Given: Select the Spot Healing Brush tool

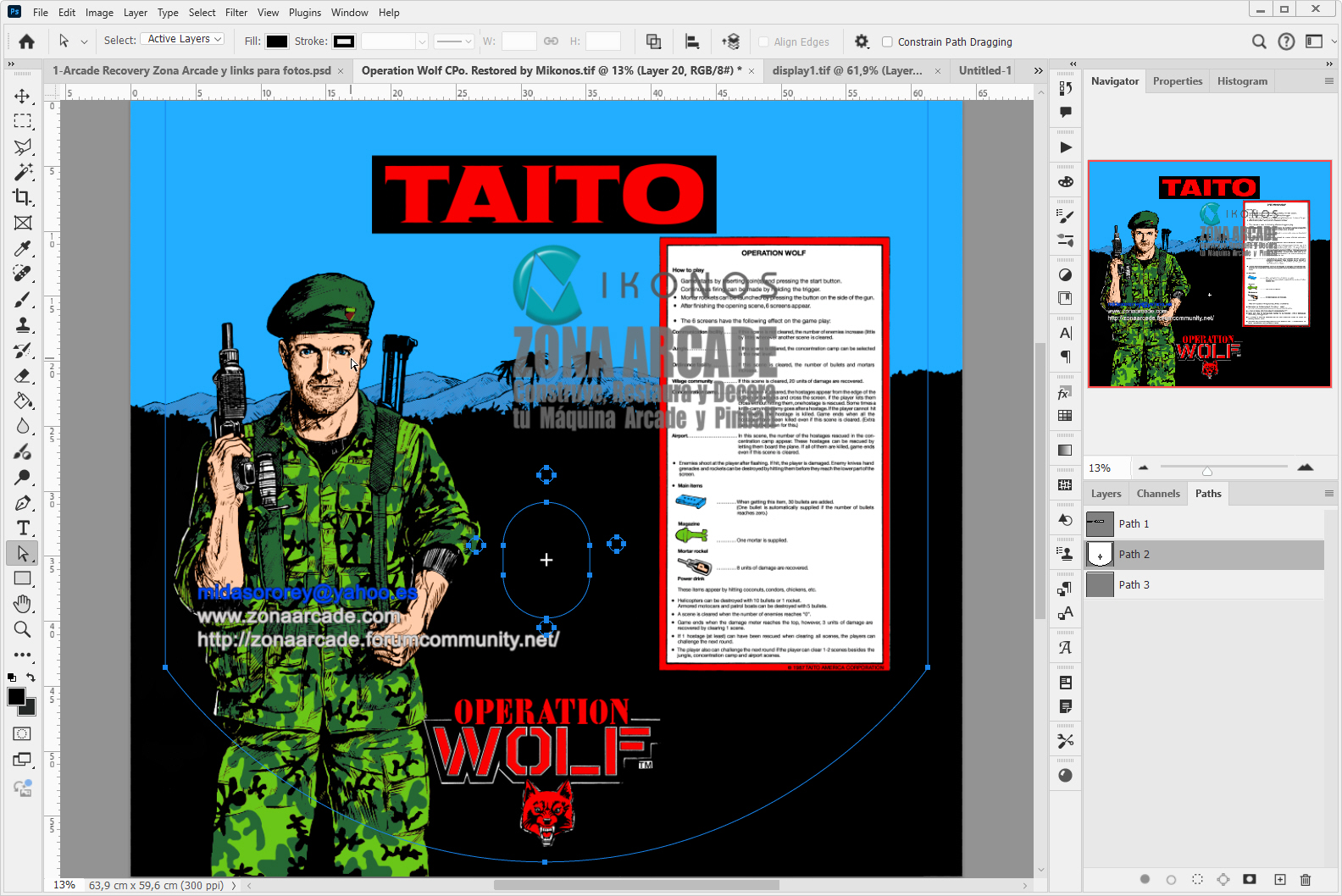Looking at the screenshot, I should (23, 274).
